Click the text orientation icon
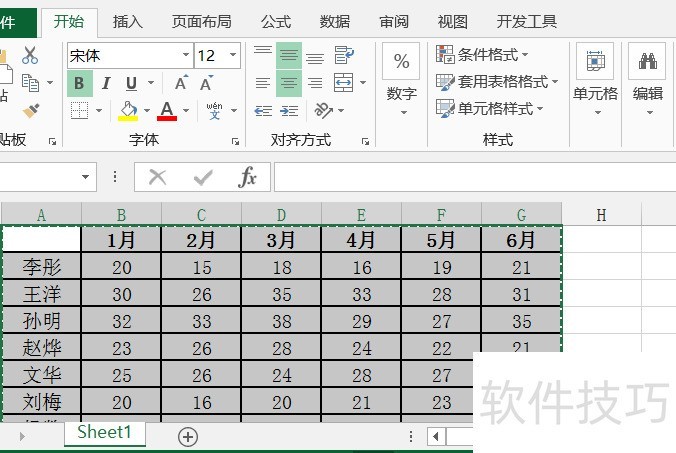Screen dimensions: 676x453 coord(324,110)
